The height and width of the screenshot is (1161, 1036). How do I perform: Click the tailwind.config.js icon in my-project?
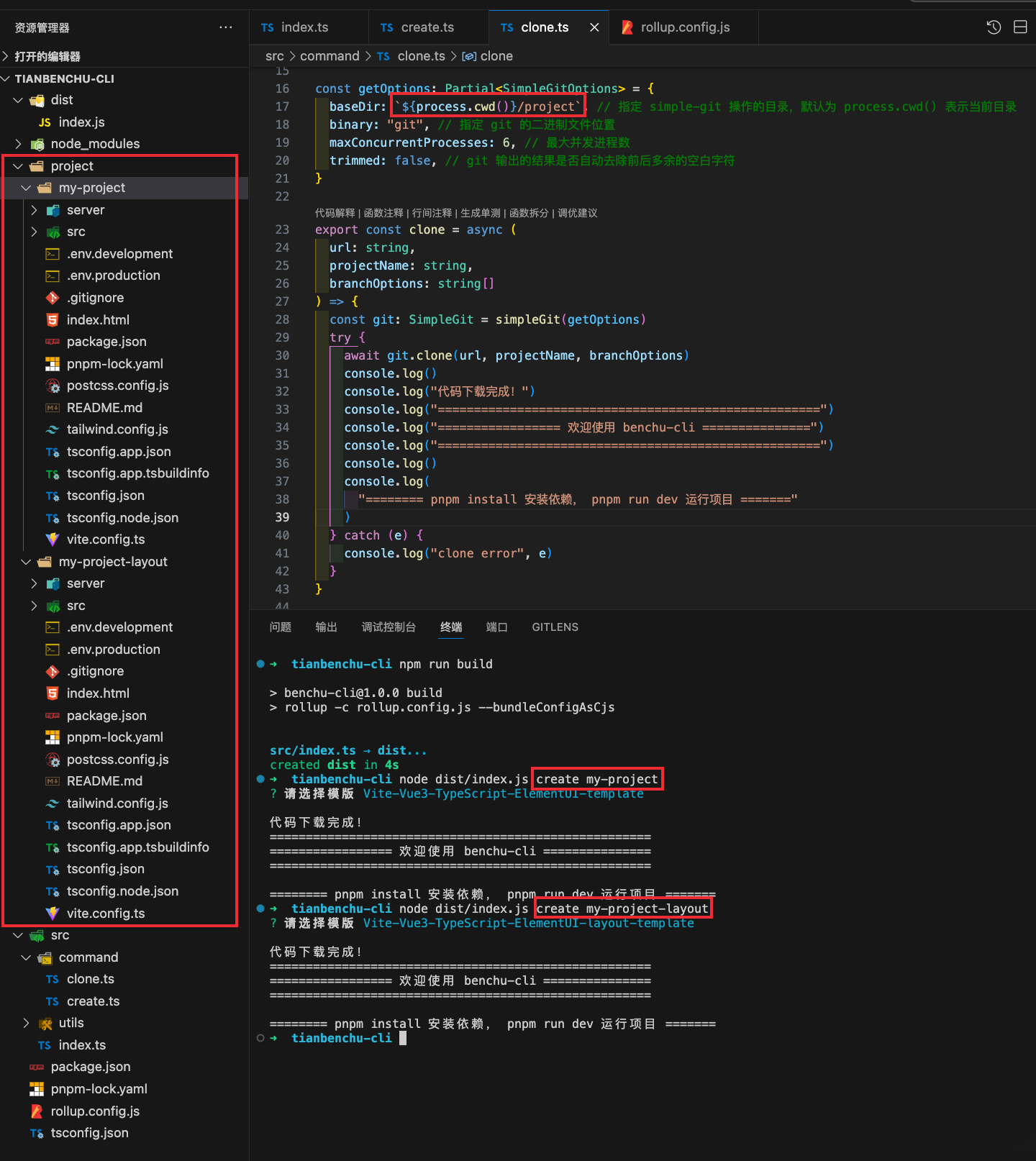pyautogui.click(x=53, y=429)
